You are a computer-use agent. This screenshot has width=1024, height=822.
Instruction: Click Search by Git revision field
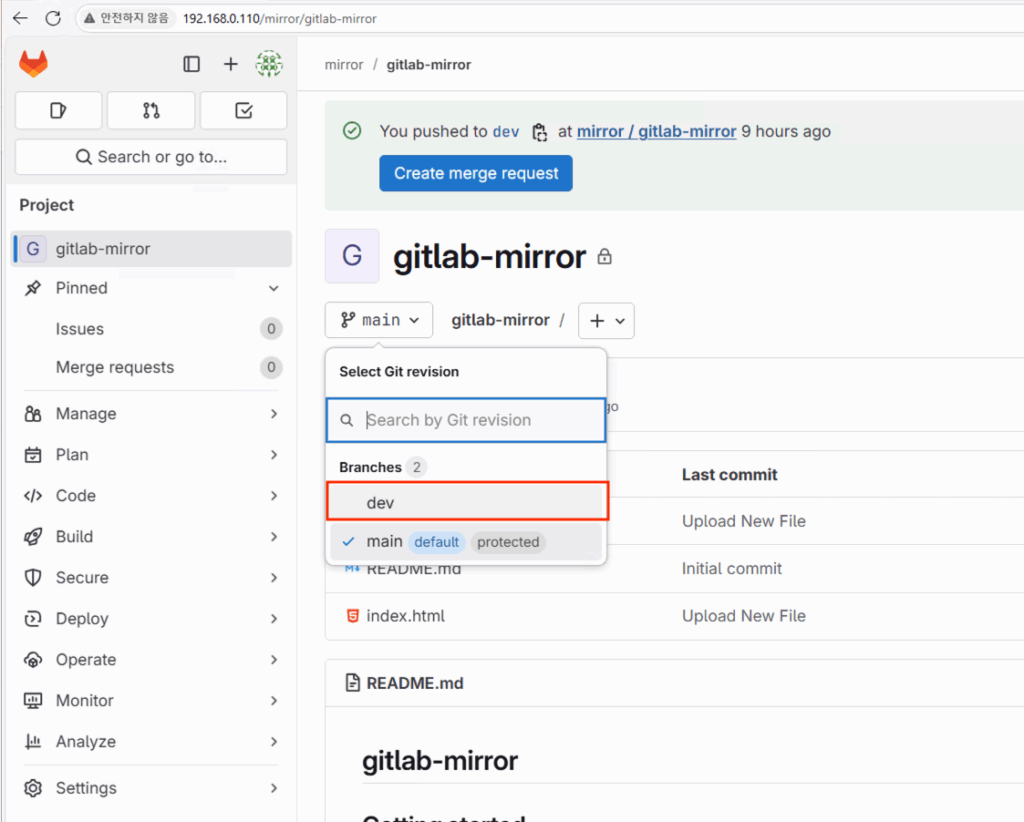click(466, 420)
